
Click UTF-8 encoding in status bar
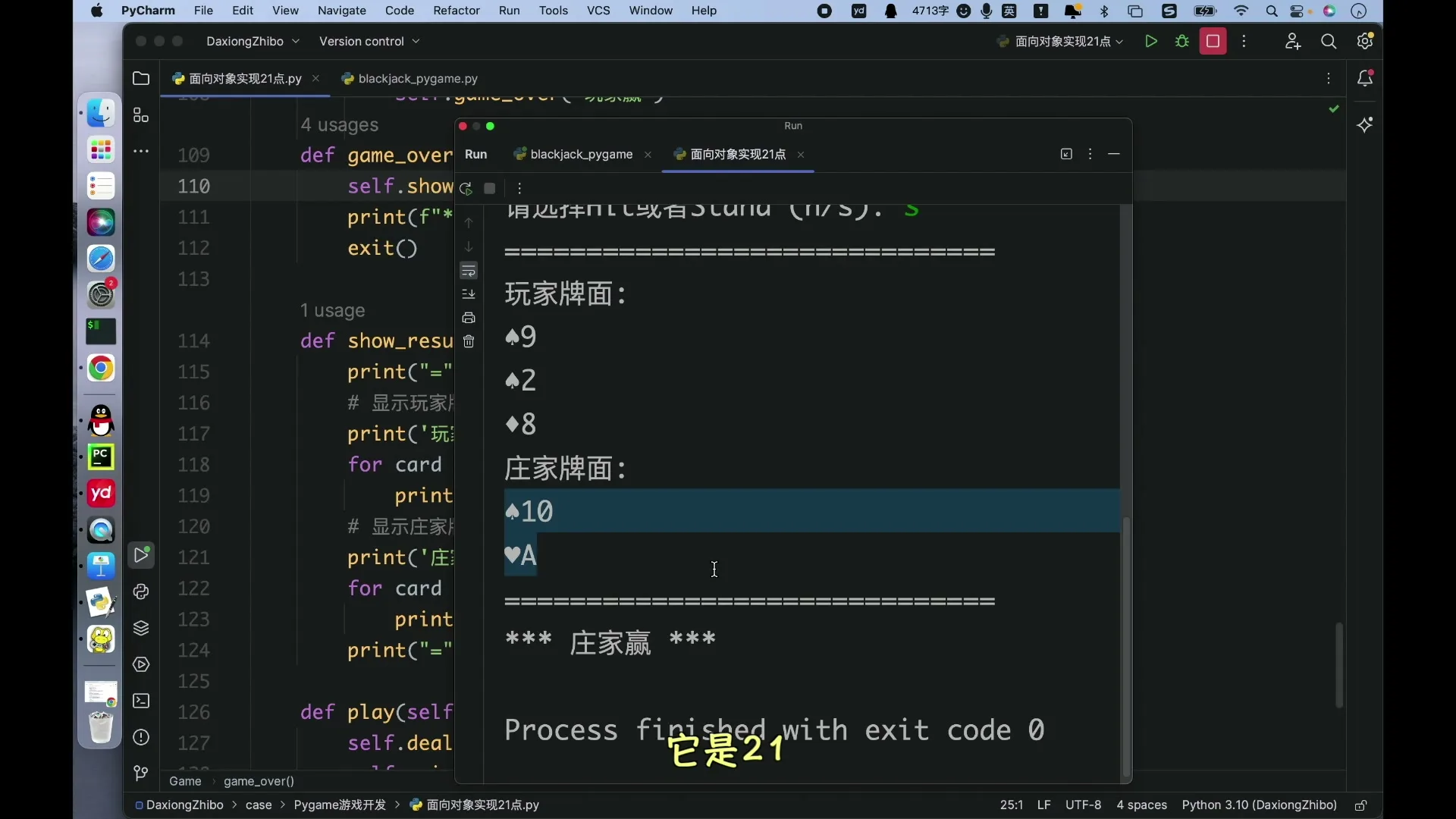click(1083, 805)
